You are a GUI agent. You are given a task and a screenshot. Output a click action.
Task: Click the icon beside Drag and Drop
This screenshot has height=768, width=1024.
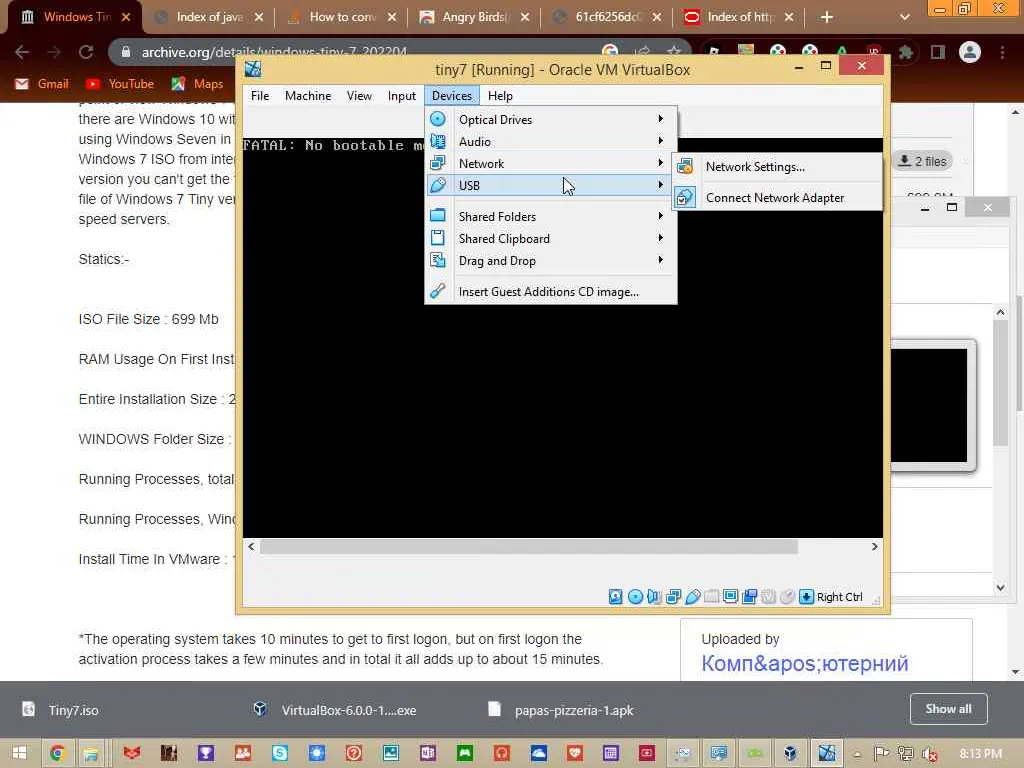(438, 260)
